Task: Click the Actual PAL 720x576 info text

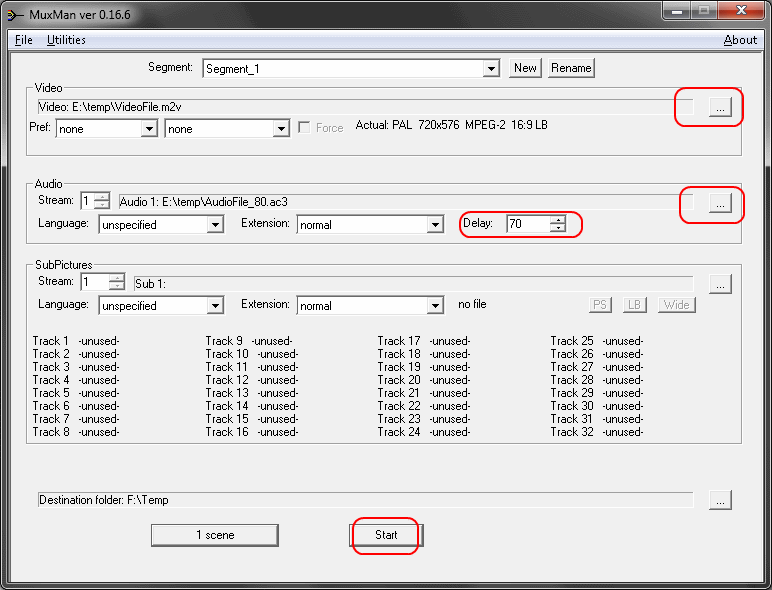Action: coord(451,125)
